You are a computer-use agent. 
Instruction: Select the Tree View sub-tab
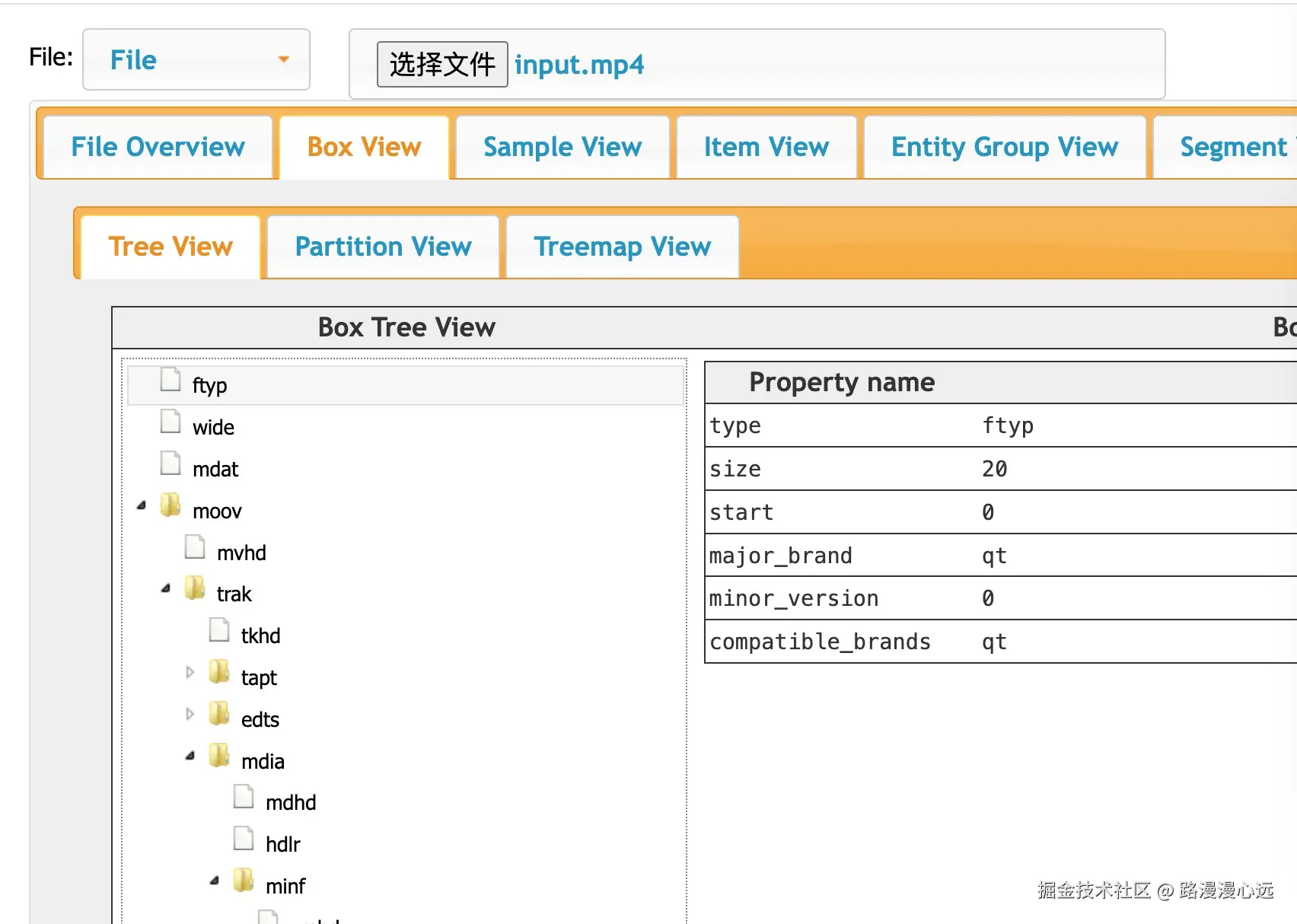click(170, 247)
